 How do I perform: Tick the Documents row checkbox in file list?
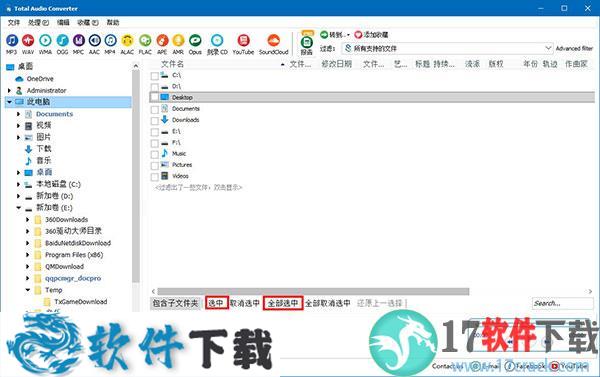click(154, 110)
